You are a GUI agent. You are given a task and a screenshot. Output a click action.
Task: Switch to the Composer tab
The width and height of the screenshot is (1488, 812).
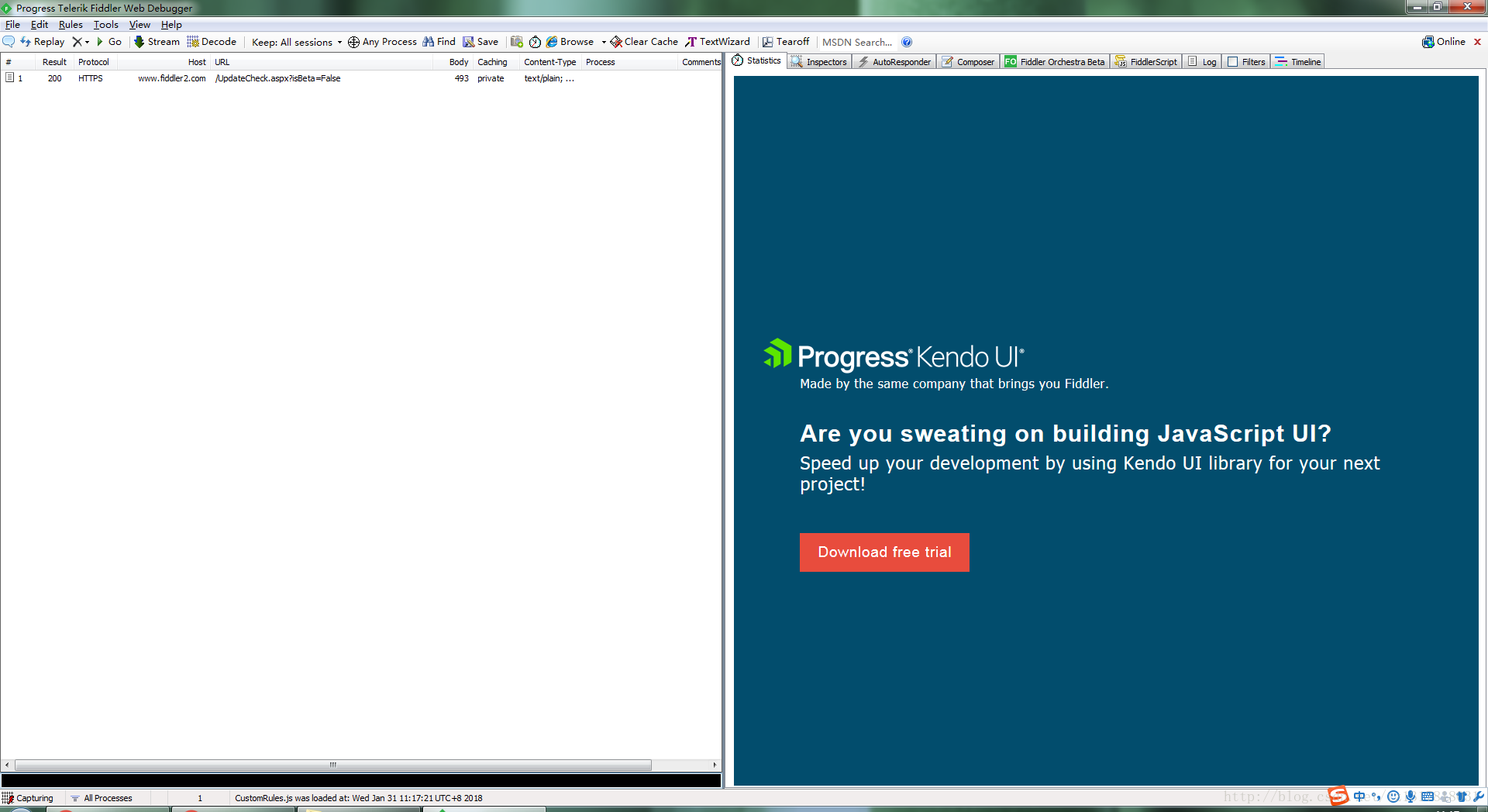[968, 62]
